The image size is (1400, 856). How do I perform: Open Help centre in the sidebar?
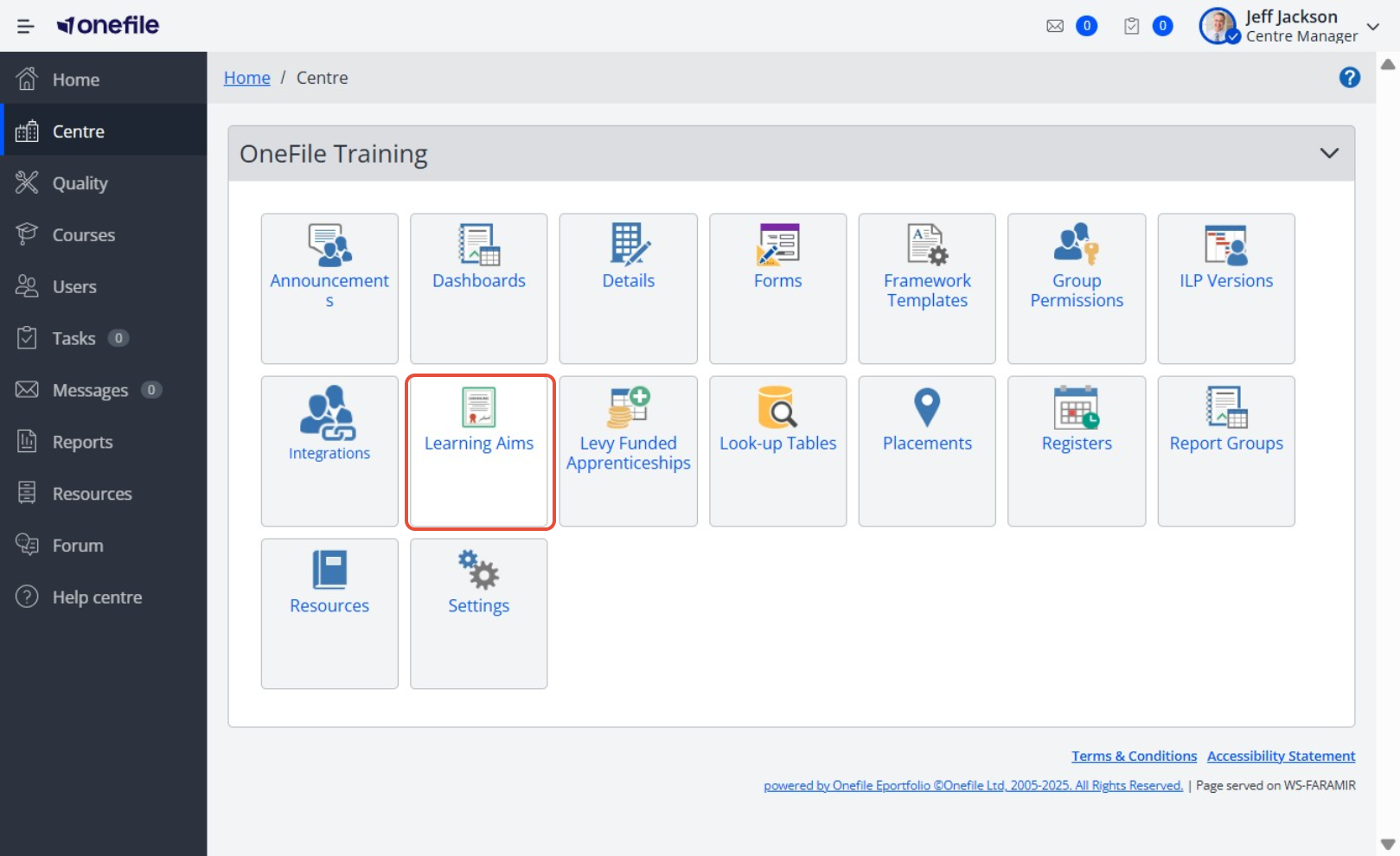[104, 597]
